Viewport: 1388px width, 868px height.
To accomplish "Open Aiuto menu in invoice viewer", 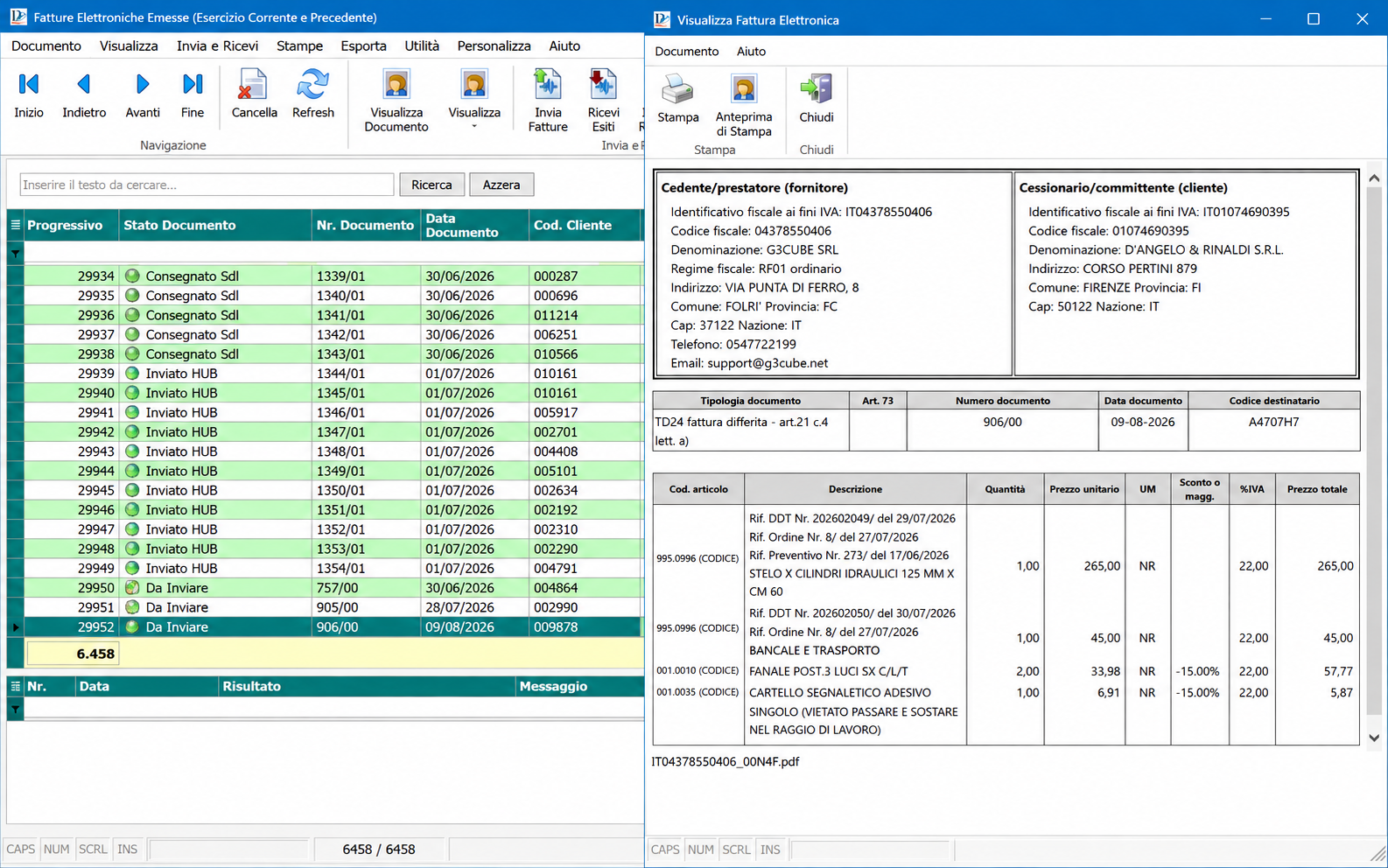I will tap(751, 51).
